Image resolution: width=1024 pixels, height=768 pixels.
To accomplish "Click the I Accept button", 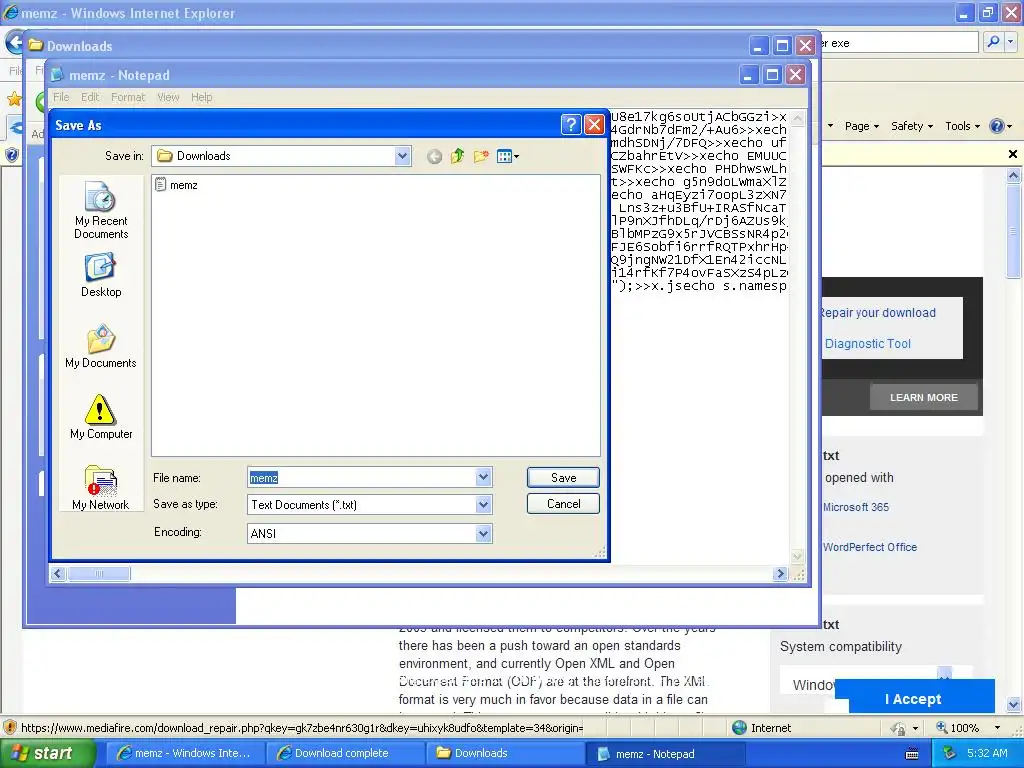I will coord(914,698).
